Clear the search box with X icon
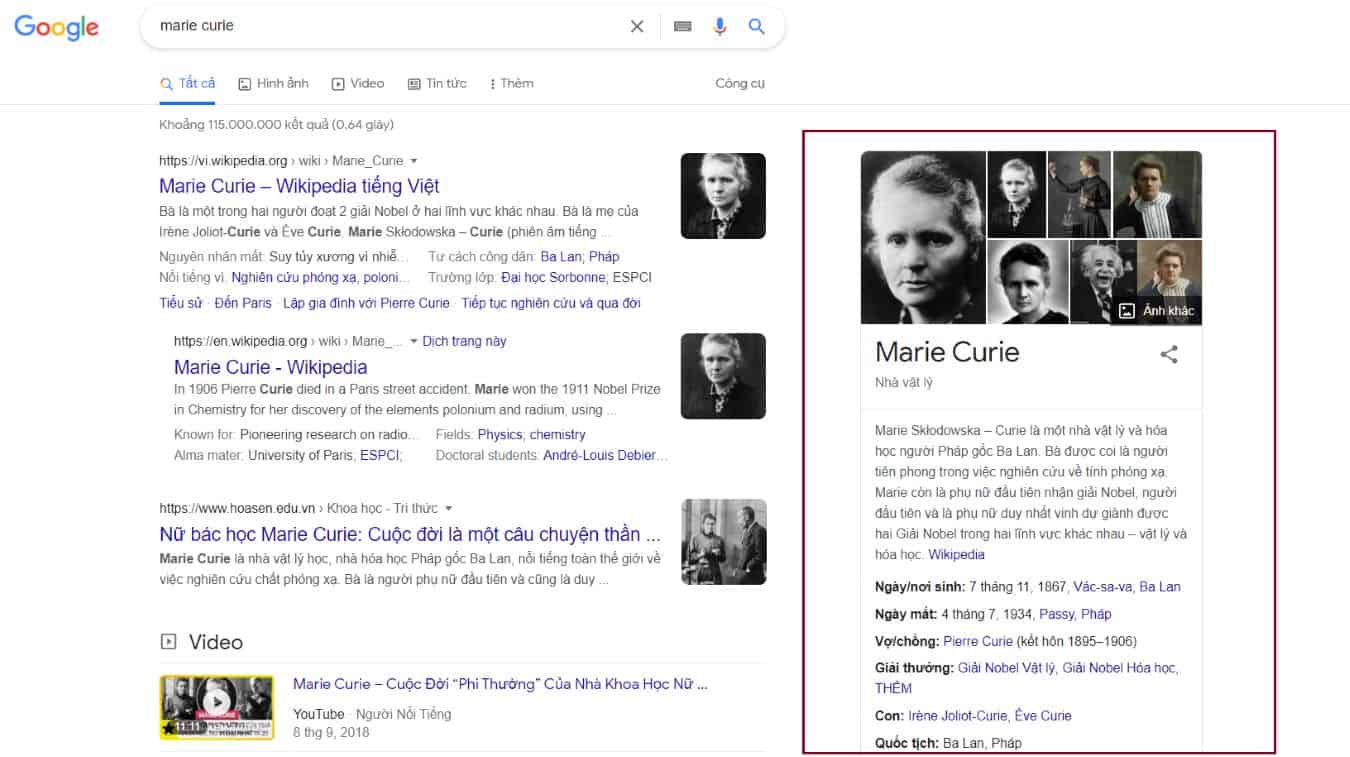 [x=637, y=27]
